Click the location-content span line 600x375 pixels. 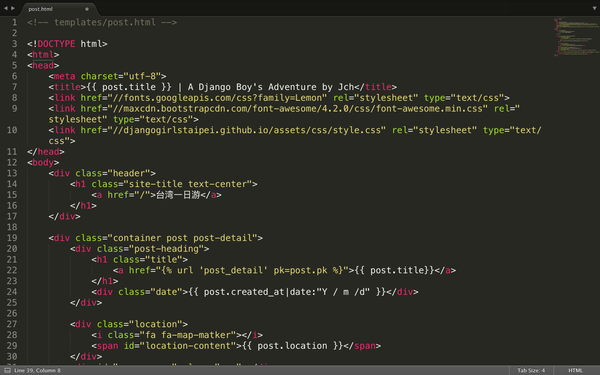click(x=236, y=346)
